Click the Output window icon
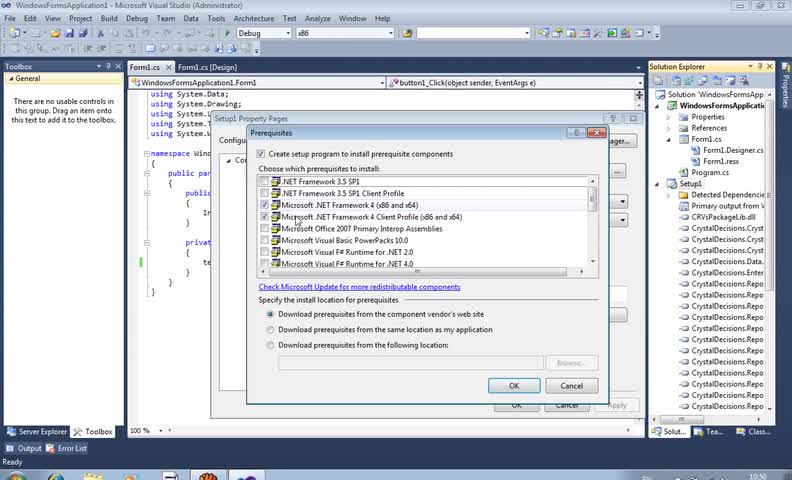This screenshot has width=792, height=480. 10,448
